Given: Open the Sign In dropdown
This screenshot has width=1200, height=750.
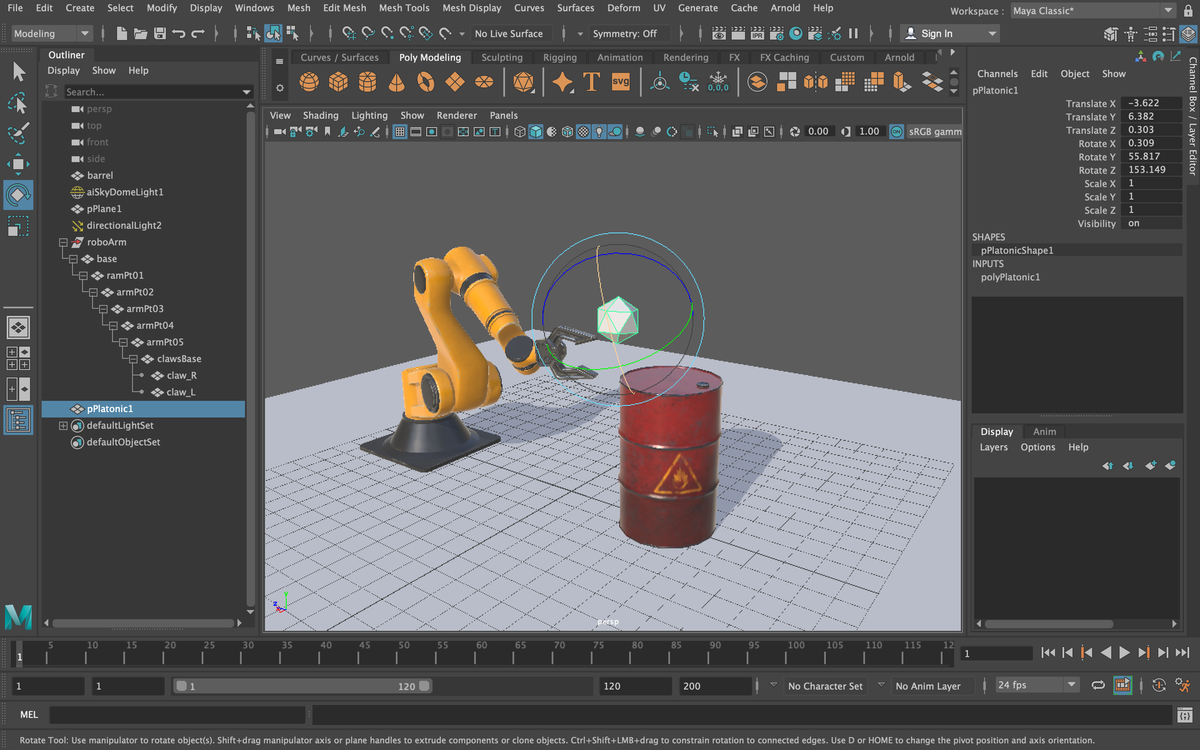Looking at the screenshot, I should pos(949,33).
